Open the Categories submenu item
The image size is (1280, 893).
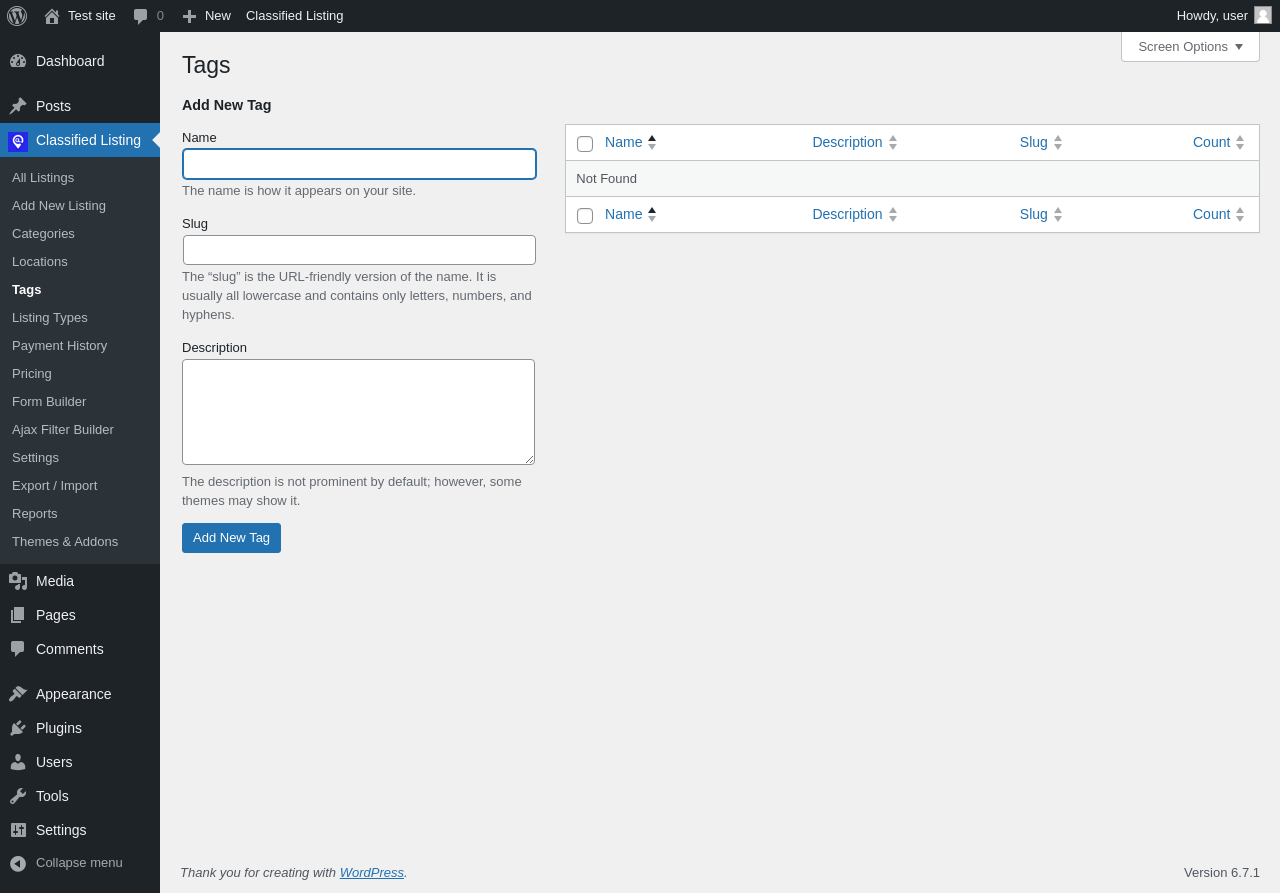tap(43, 233)
